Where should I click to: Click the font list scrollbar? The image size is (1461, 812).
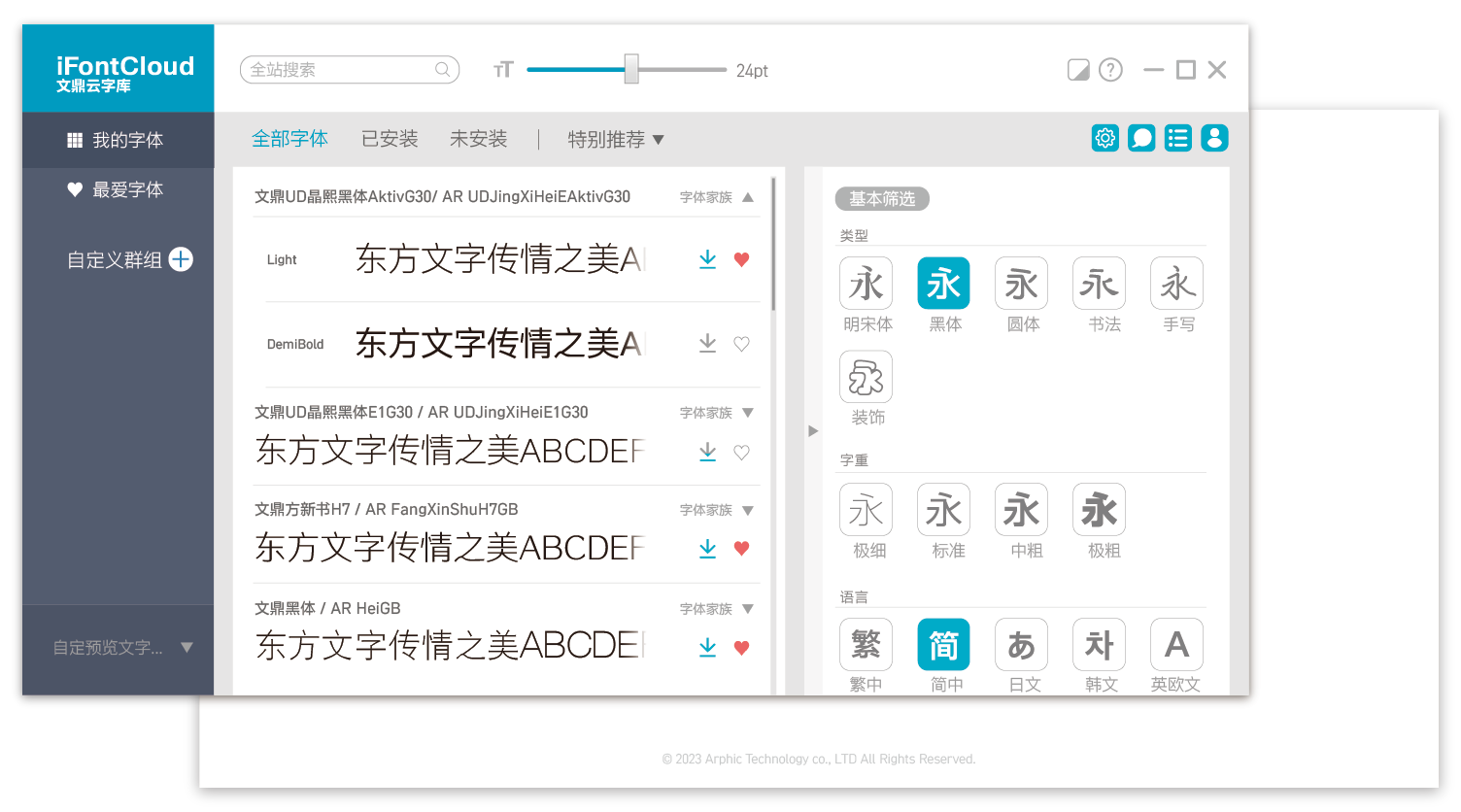tap(773, 244)
